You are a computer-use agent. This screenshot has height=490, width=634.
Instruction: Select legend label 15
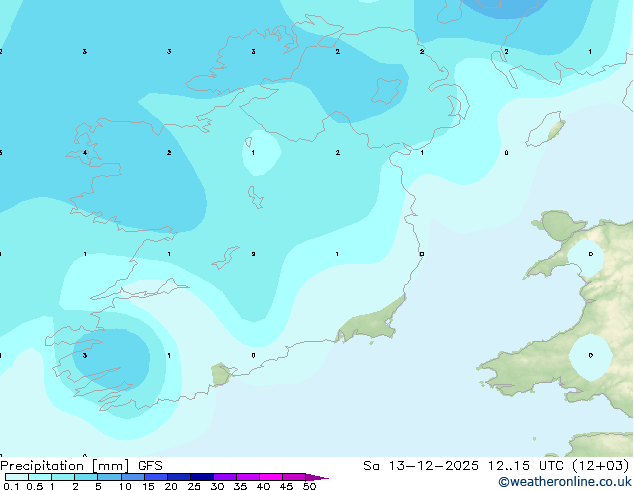point(148,486)
